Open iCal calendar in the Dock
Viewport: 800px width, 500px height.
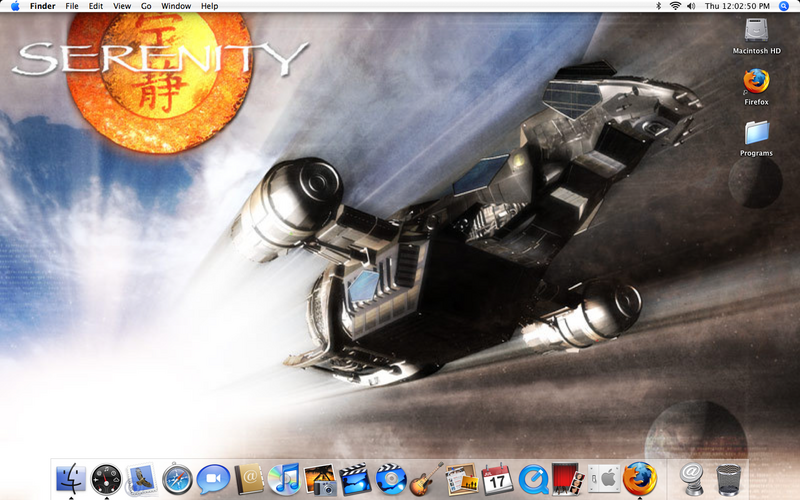pyautogui.click(x=496, y=479)
